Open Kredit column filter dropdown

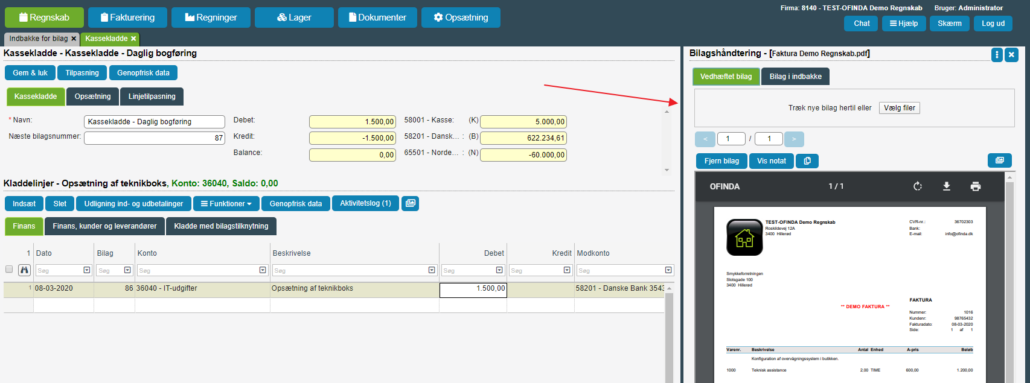pyautogui.click(x=567, y=270)
